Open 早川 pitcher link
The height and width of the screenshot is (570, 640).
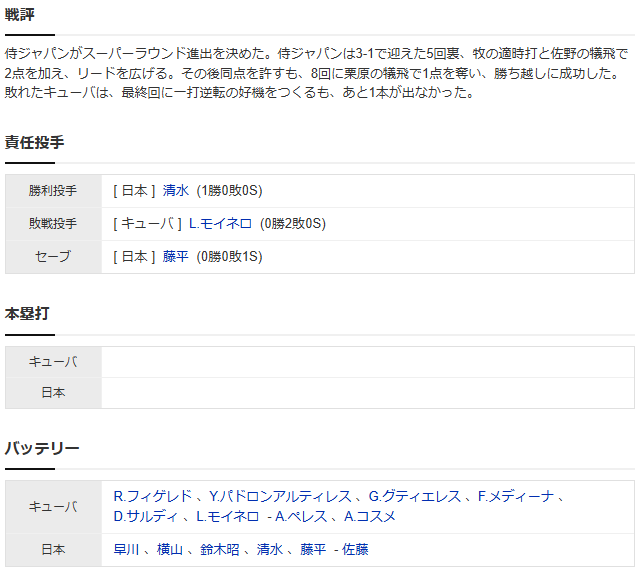126,550
